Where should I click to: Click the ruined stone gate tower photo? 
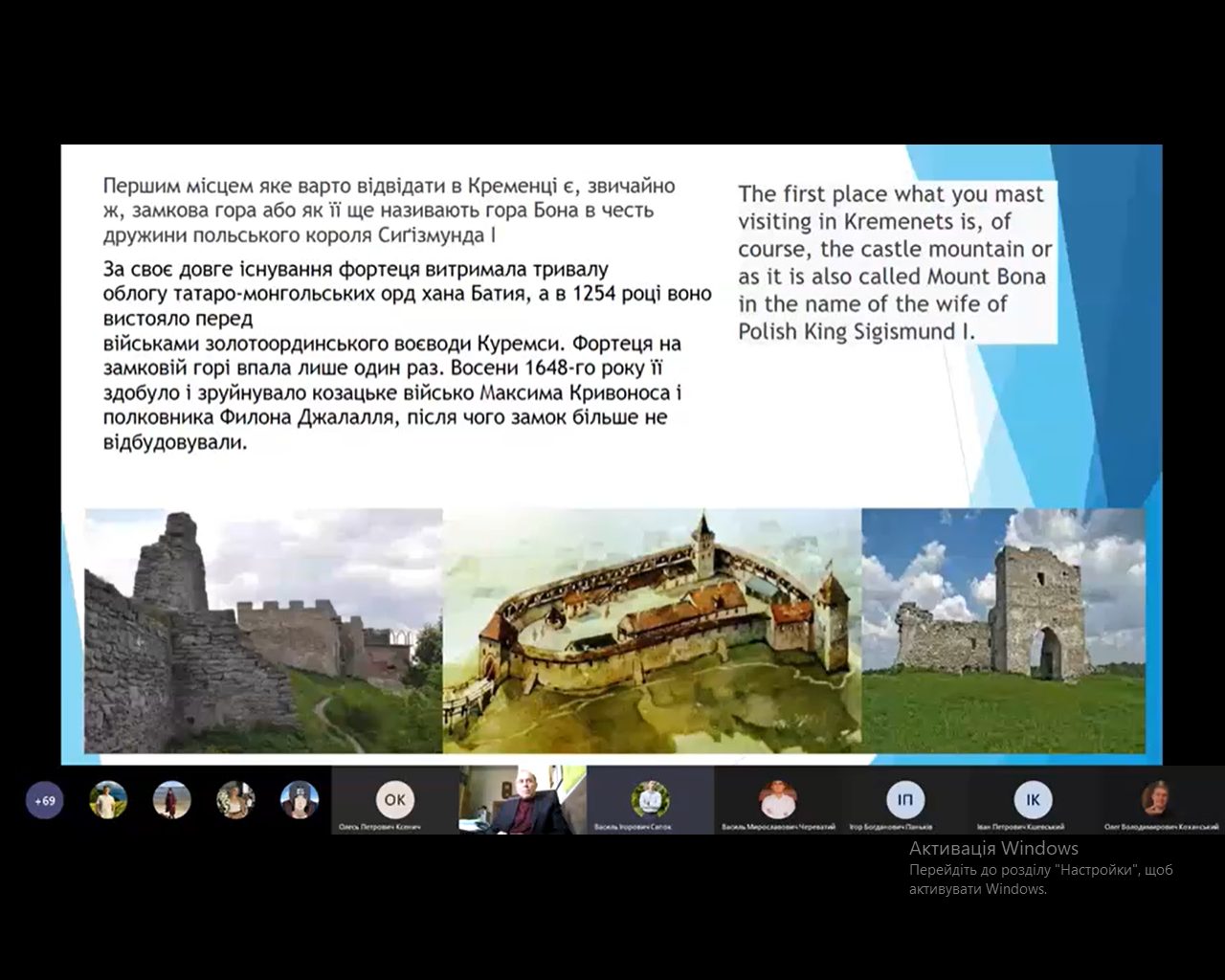[1003, 631]
